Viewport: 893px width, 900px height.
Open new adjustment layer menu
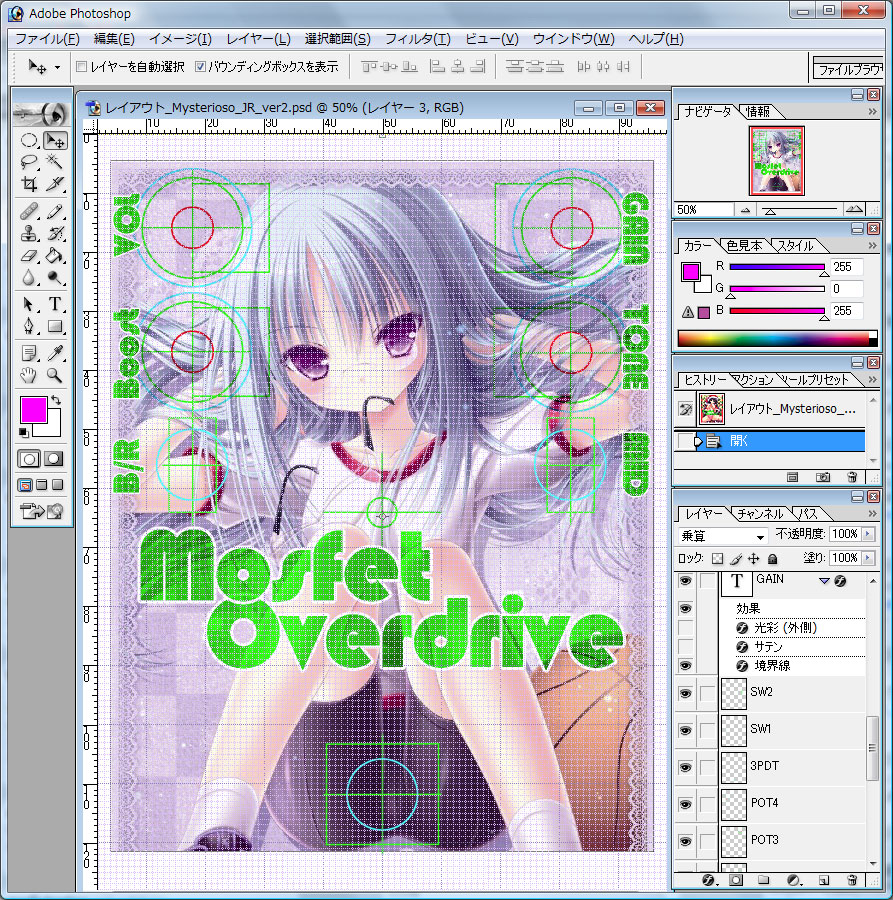coord(794,880)
